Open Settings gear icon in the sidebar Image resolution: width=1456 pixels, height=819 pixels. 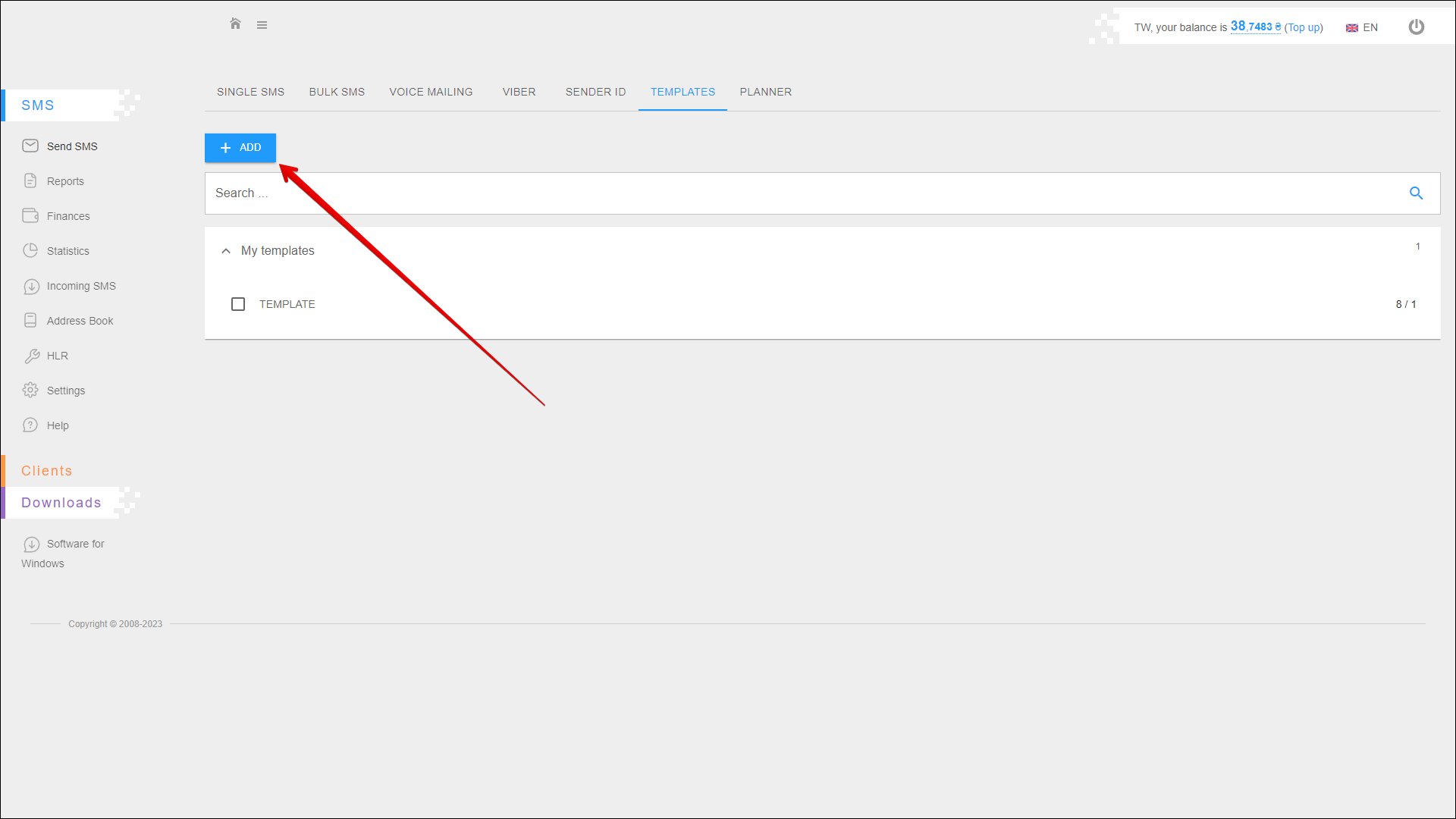point(30,390)
